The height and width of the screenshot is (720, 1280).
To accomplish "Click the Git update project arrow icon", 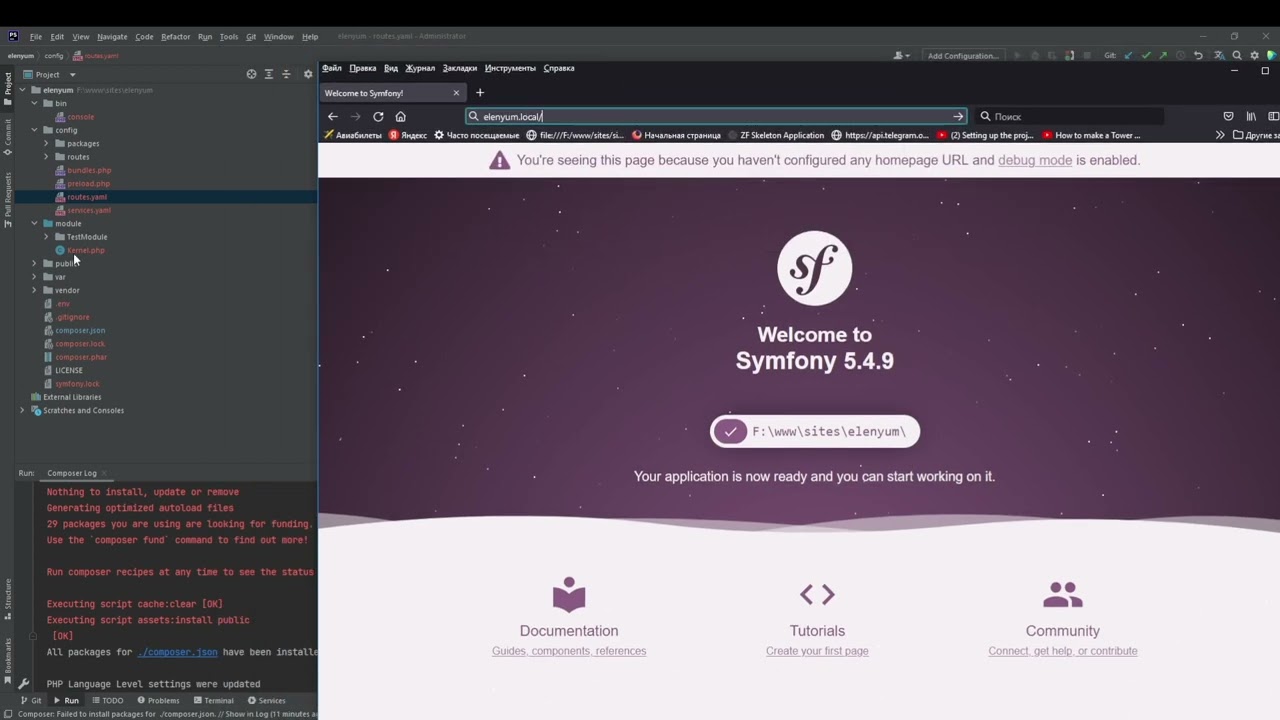I will pos(1129,56).
